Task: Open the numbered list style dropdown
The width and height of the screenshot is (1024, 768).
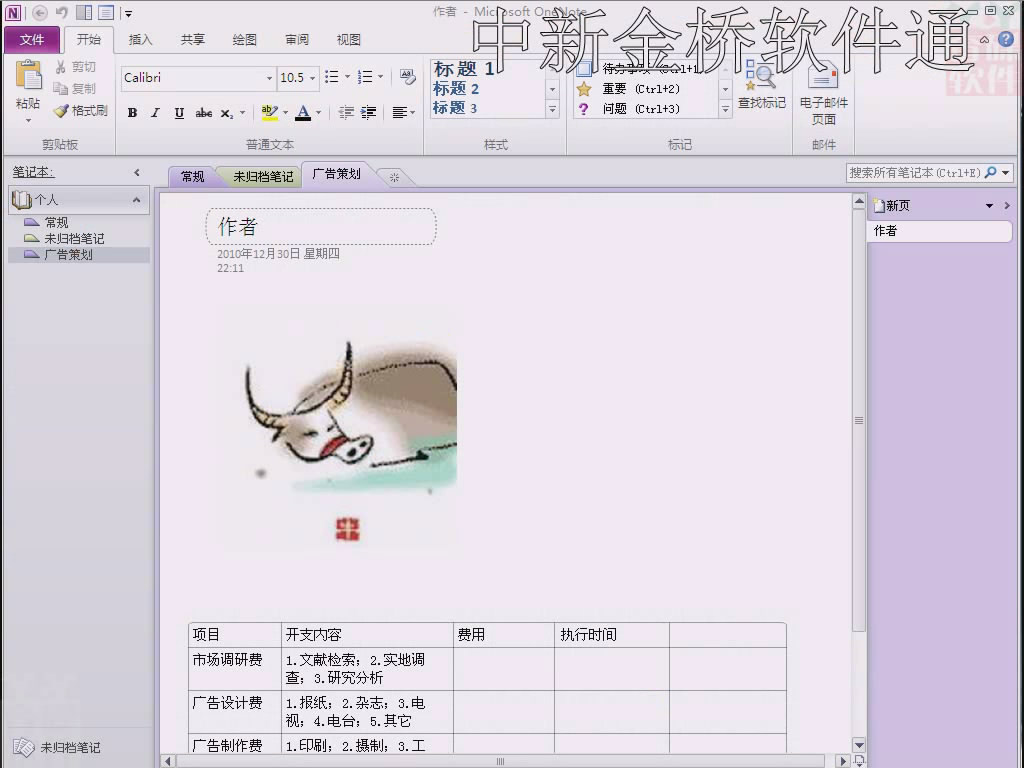Action: [380, 77]
